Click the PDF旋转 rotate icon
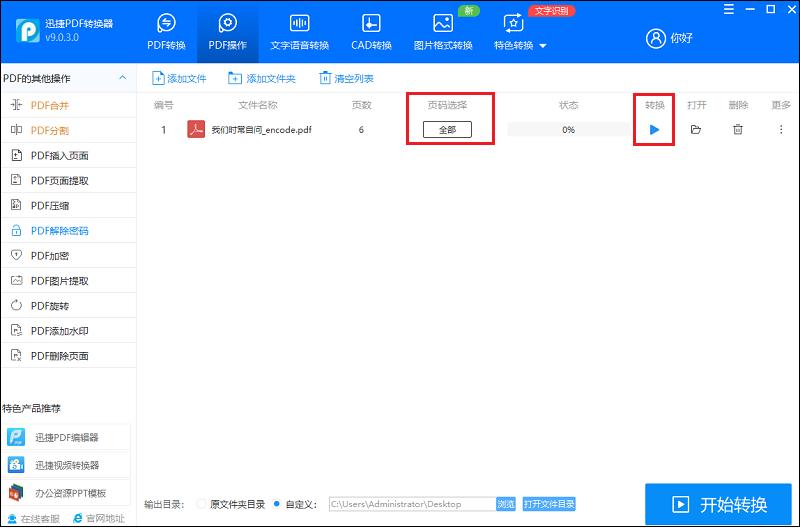 (x=16, y=305)
